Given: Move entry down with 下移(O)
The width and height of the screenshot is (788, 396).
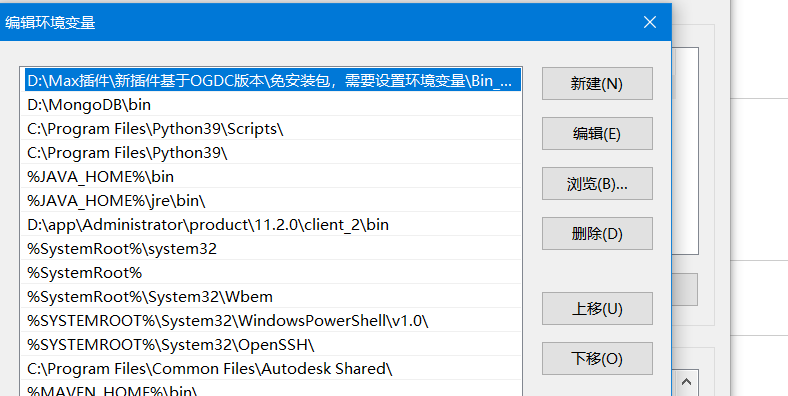Looking at the screenshot, I should [x=597, y=358].
